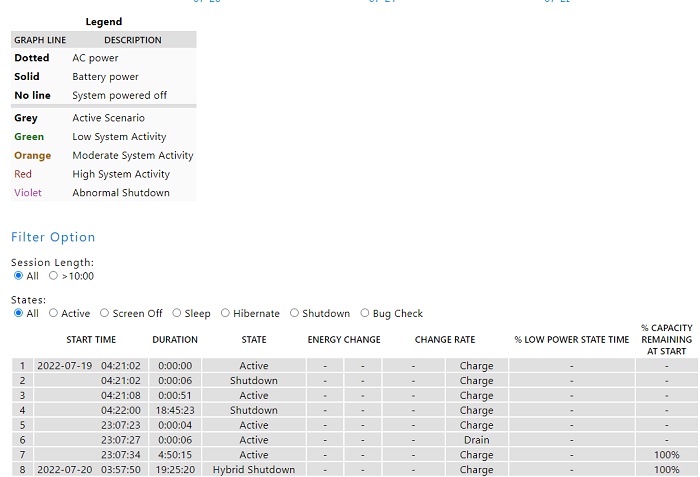The width and height of the screenshot is (700, 477).
Task: Click the 04:22:00 start time cell
Action: click(x=121, y=410)
